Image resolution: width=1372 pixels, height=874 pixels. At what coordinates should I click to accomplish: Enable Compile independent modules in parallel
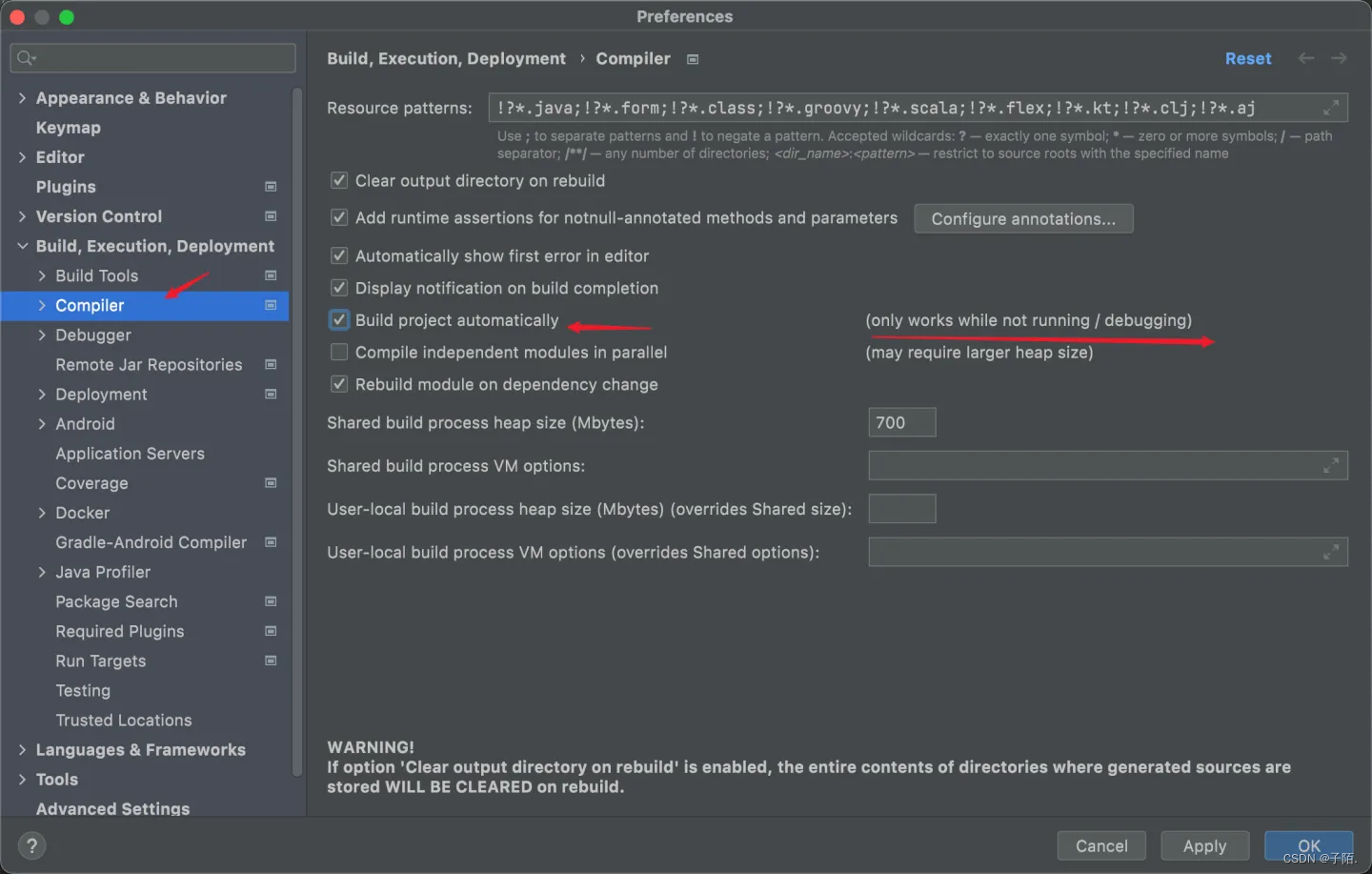click(x=339, y=352)
